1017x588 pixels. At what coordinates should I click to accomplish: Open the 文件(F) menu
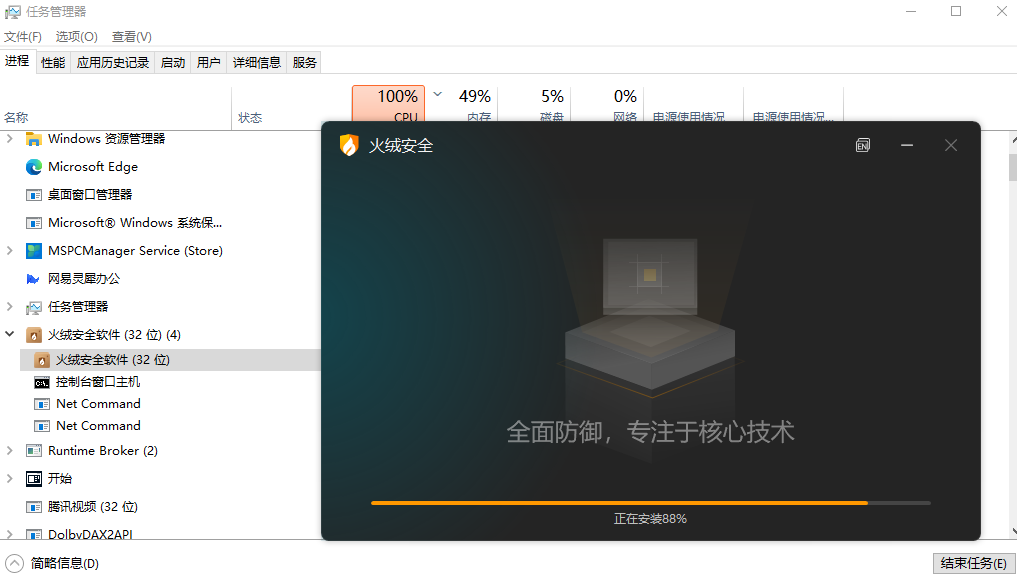pos(23,37)
